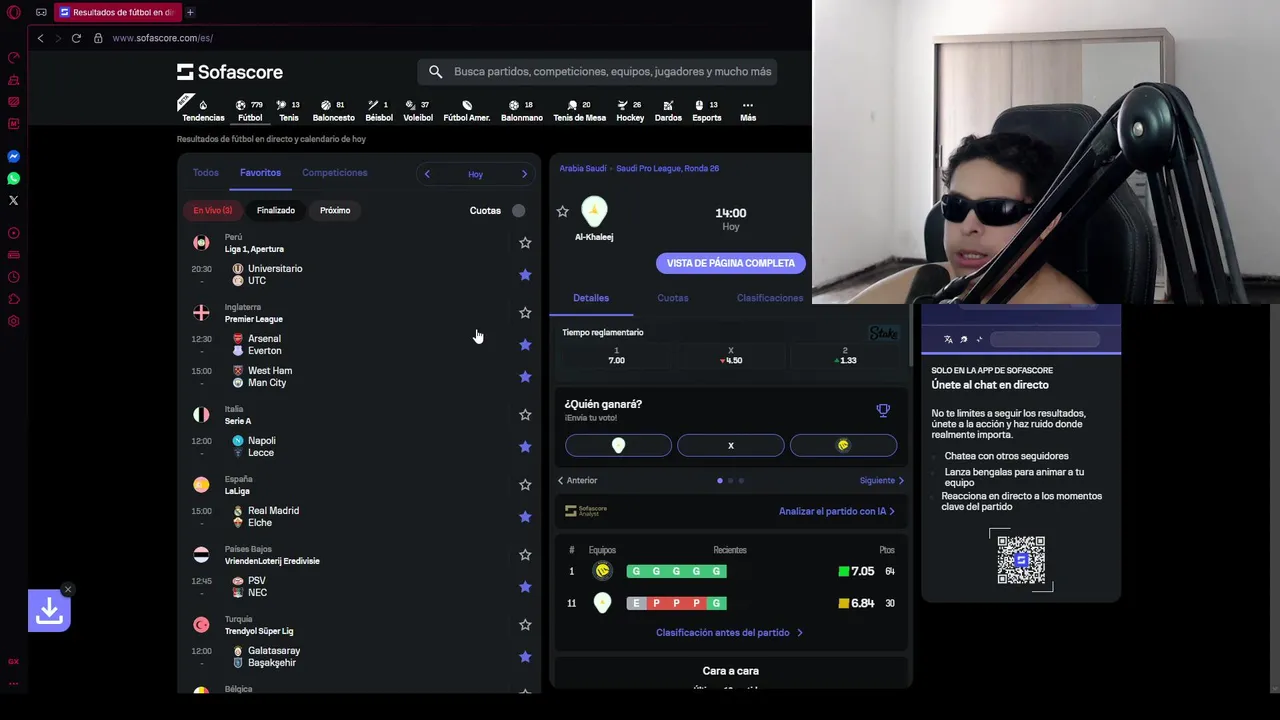This screenshot has width=1280, height=720.
Task: Unfavorite the West Ham vs Man City match
Action: coord(525,376)
